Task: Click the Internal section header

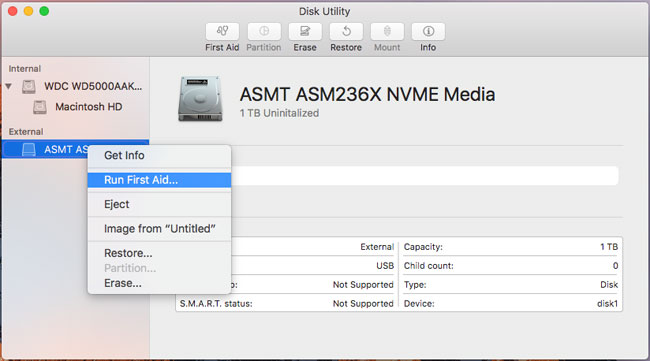Action: (x=25, y=69)
